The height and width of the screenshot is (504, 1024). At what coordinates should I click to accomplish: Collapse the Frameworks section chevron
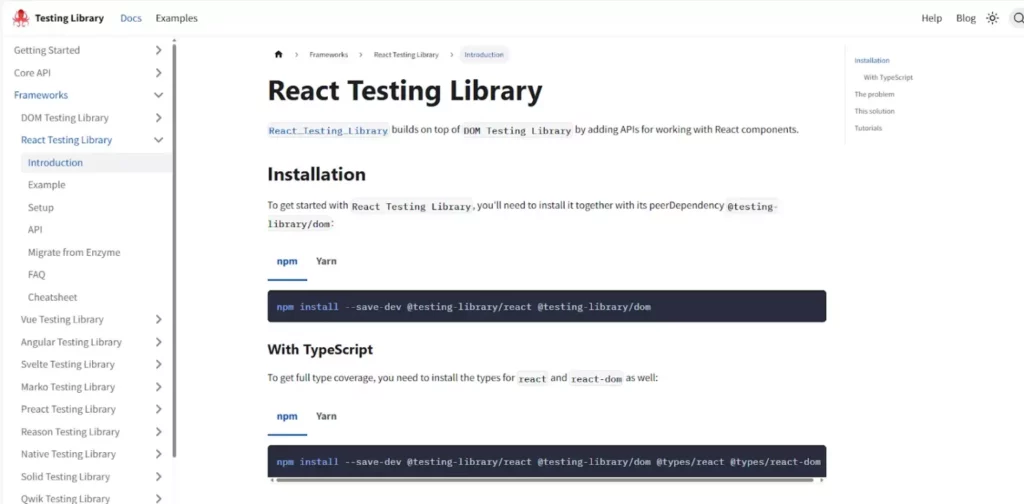[x=159, y=95]
